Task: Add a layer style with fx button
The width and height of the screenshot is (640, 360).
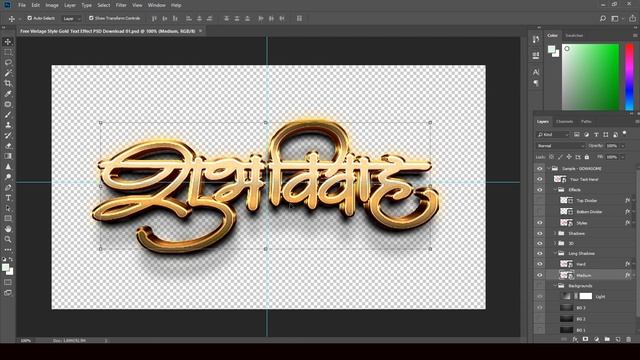Action: (575, 339)
